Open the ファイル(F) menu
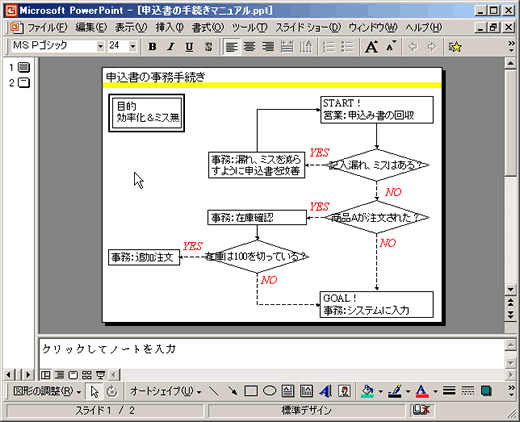The width and height of the screenshot is (520, 422). point(47,27)
